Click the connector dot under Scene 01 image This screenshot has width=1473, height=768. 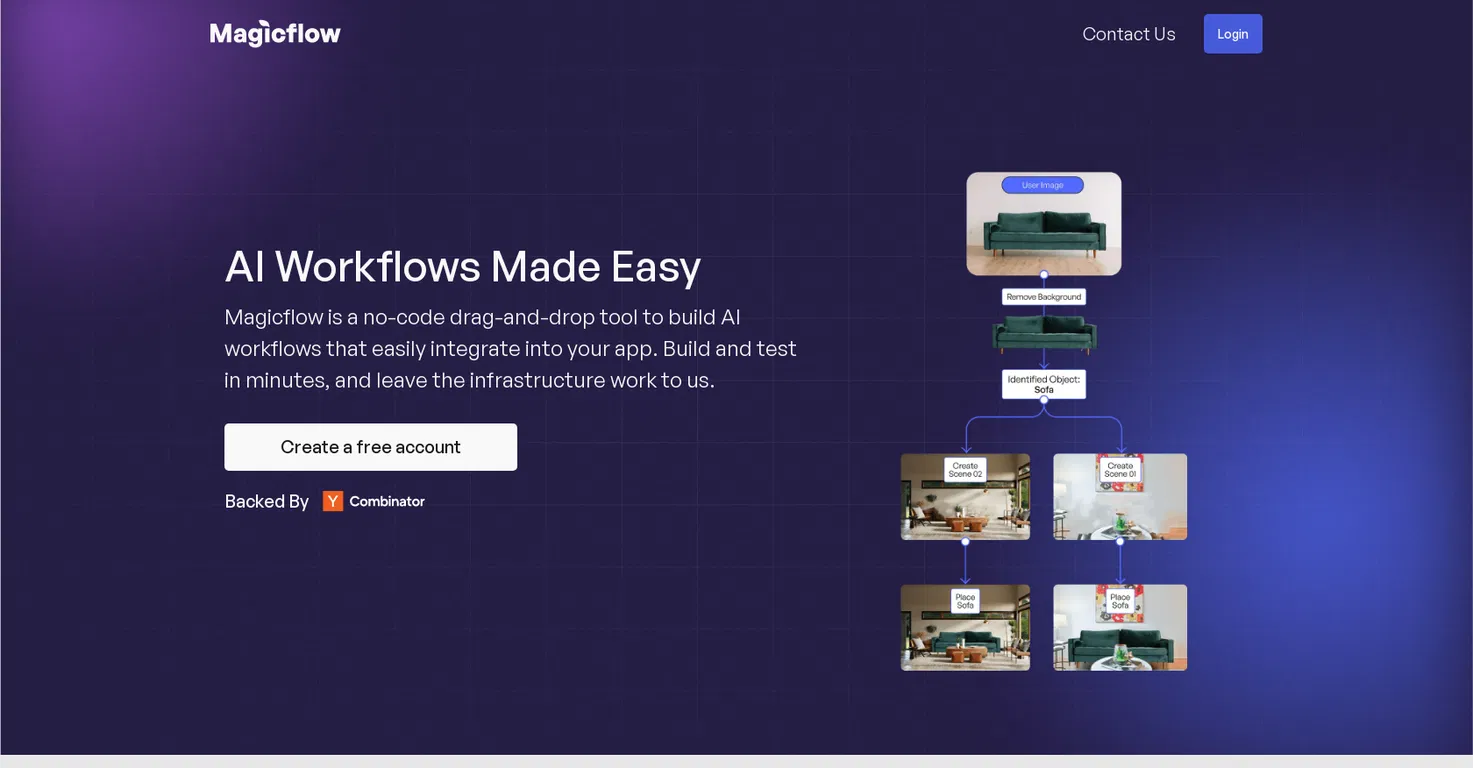coord(1120,541)
